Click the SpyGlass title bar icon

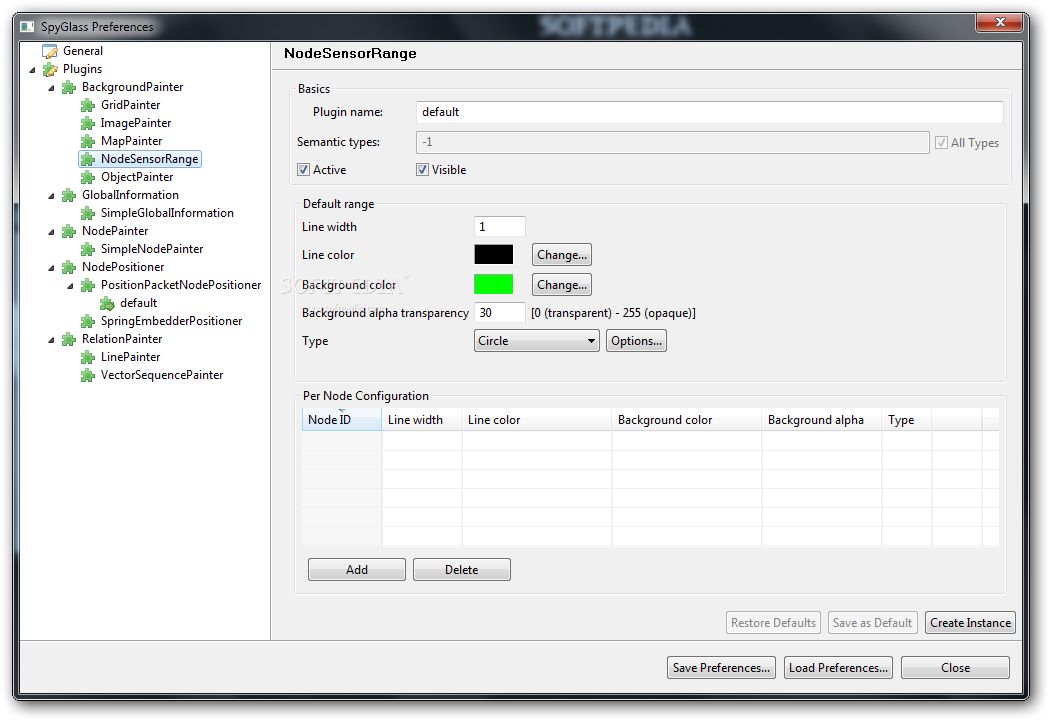coord(27,27)
